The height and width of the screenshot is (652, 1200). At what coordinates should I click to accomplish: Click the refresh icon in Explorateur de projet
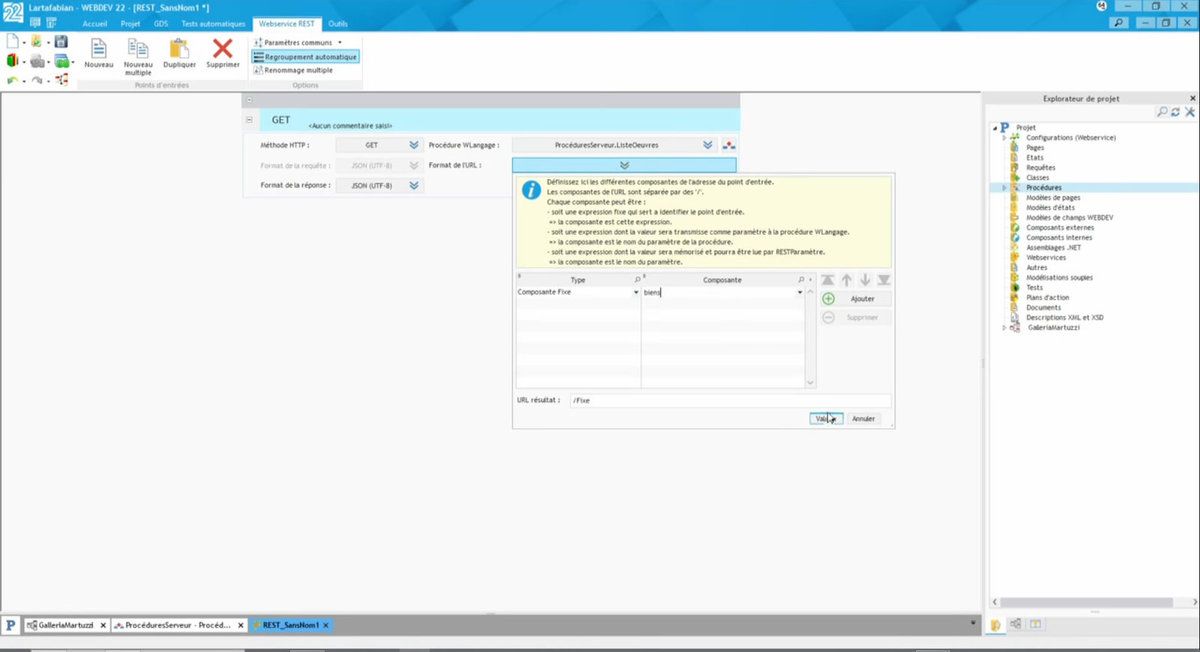click(x=1176, y=112)
